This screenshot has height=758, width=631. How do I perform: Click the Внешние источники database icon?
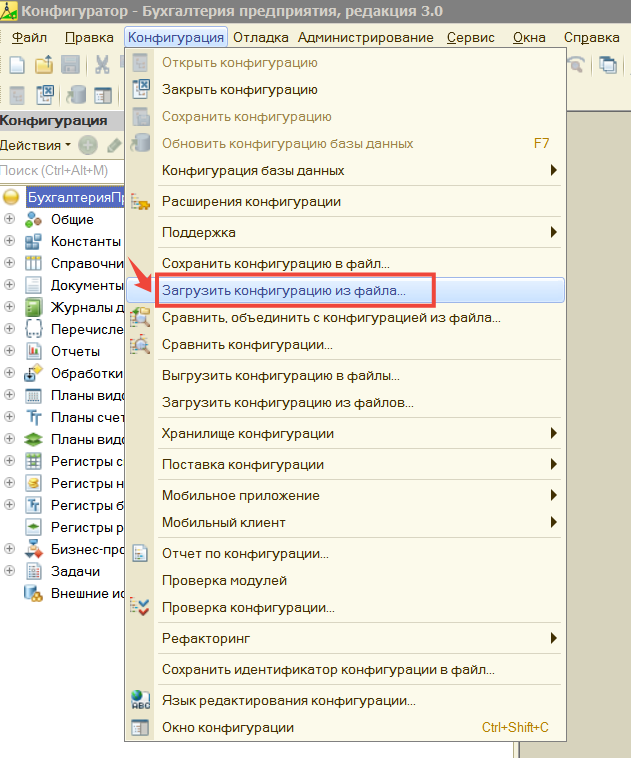coord(33,593)
